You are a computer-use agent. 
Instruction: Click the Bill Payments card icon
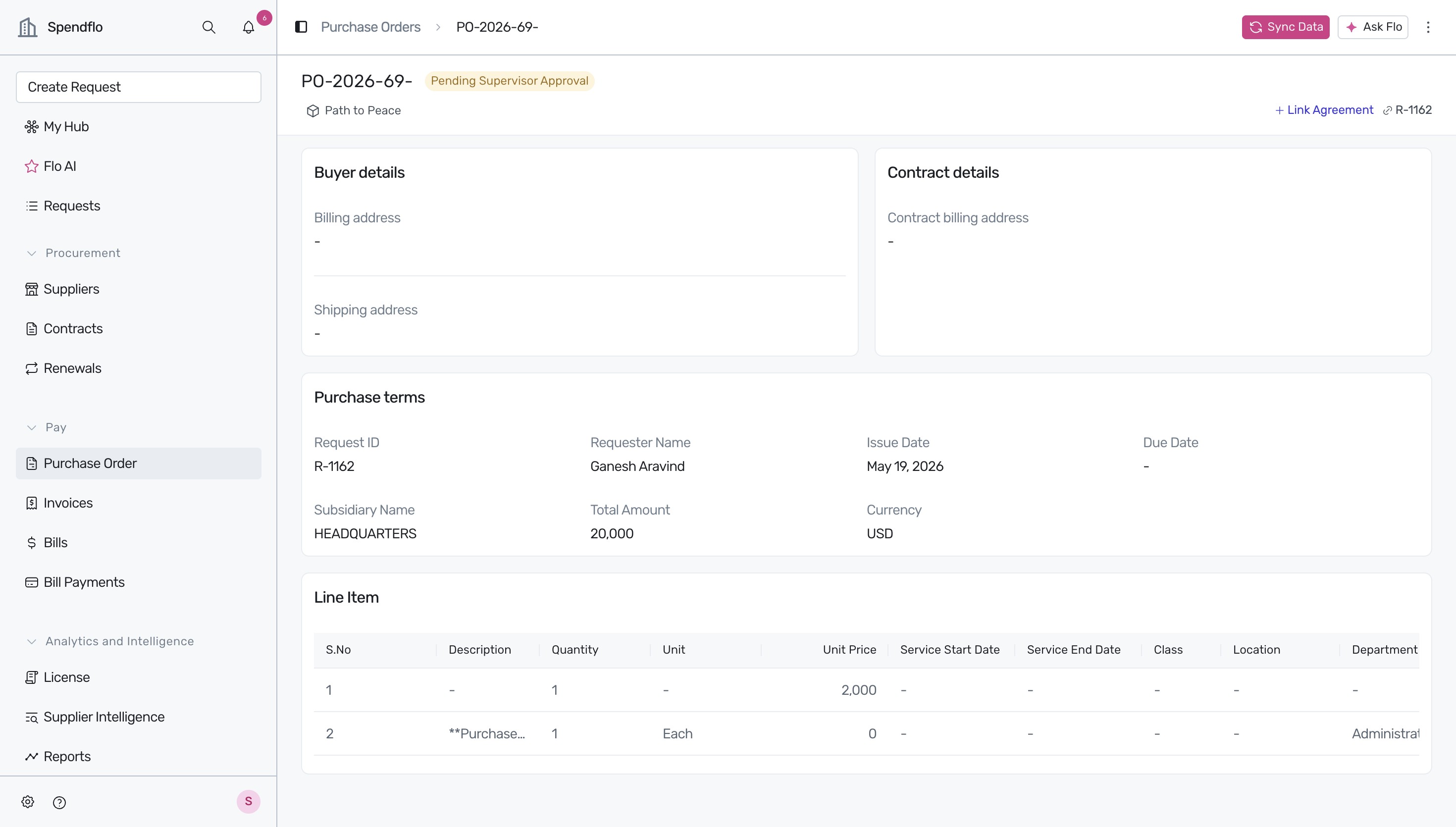[x=31, y=583]
